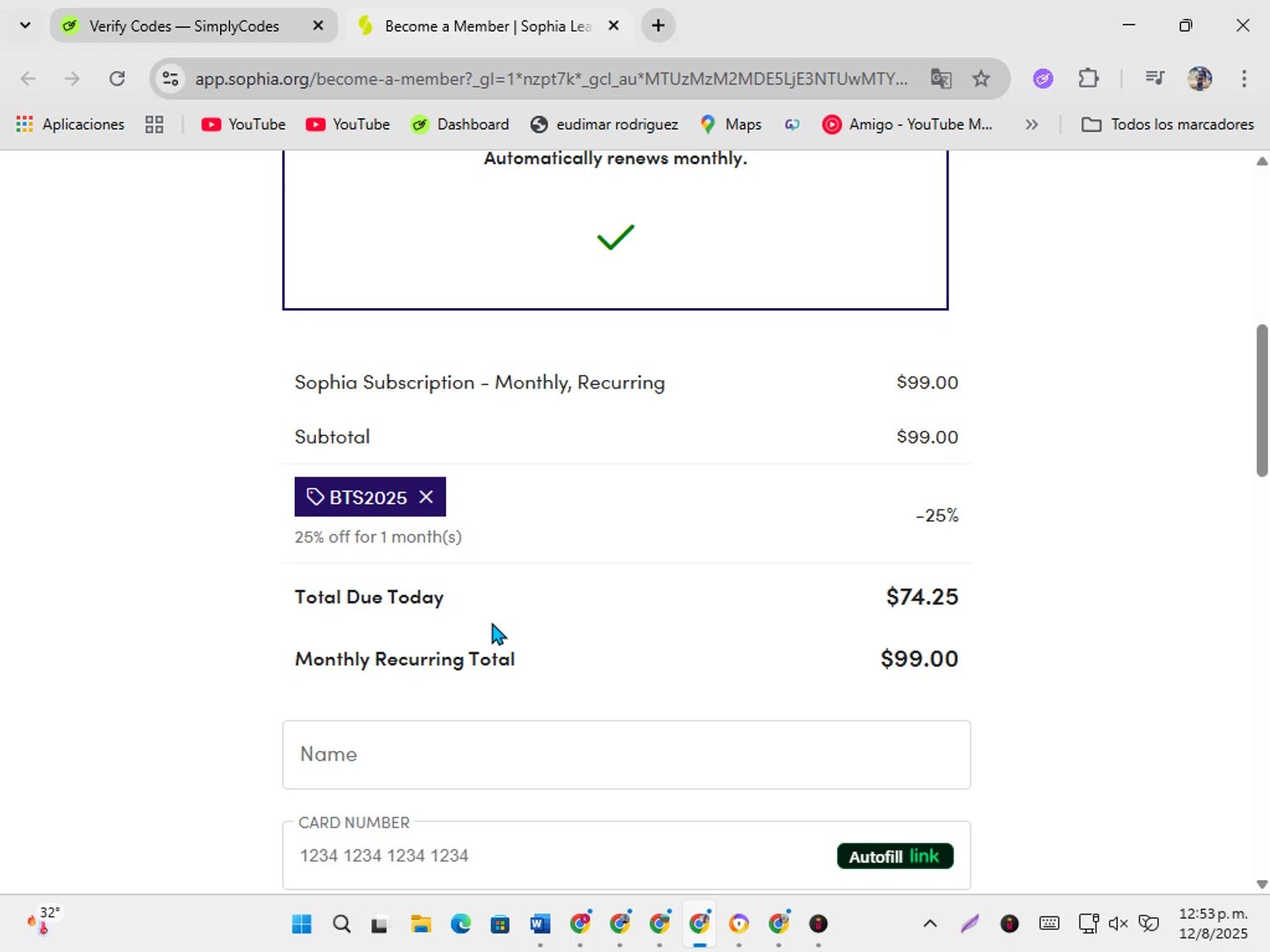The width and height of the screenshot is (1270, 952).
Task: Reload the current page
Action: tap(117, 79)
